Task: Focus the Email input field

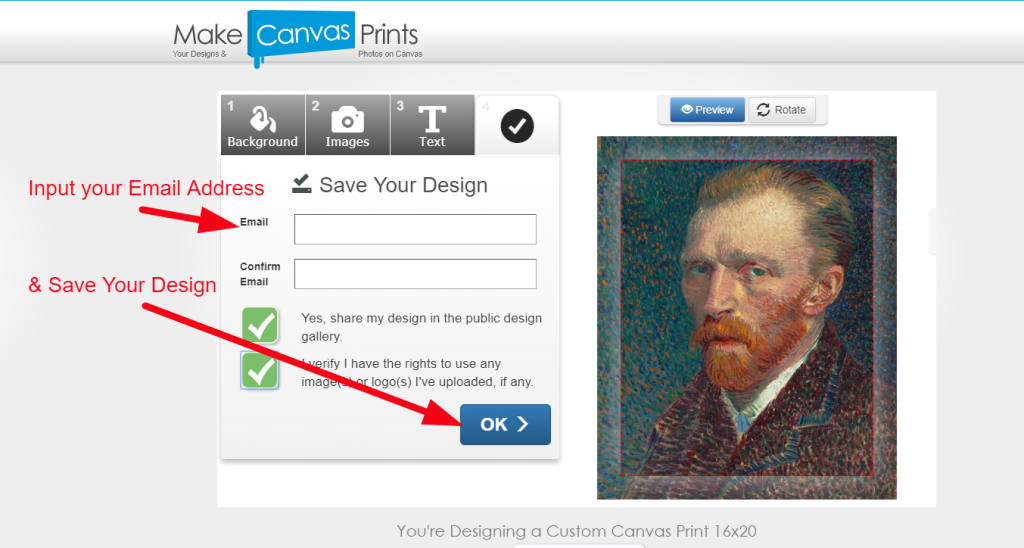Action: click(x=415, y=229)
